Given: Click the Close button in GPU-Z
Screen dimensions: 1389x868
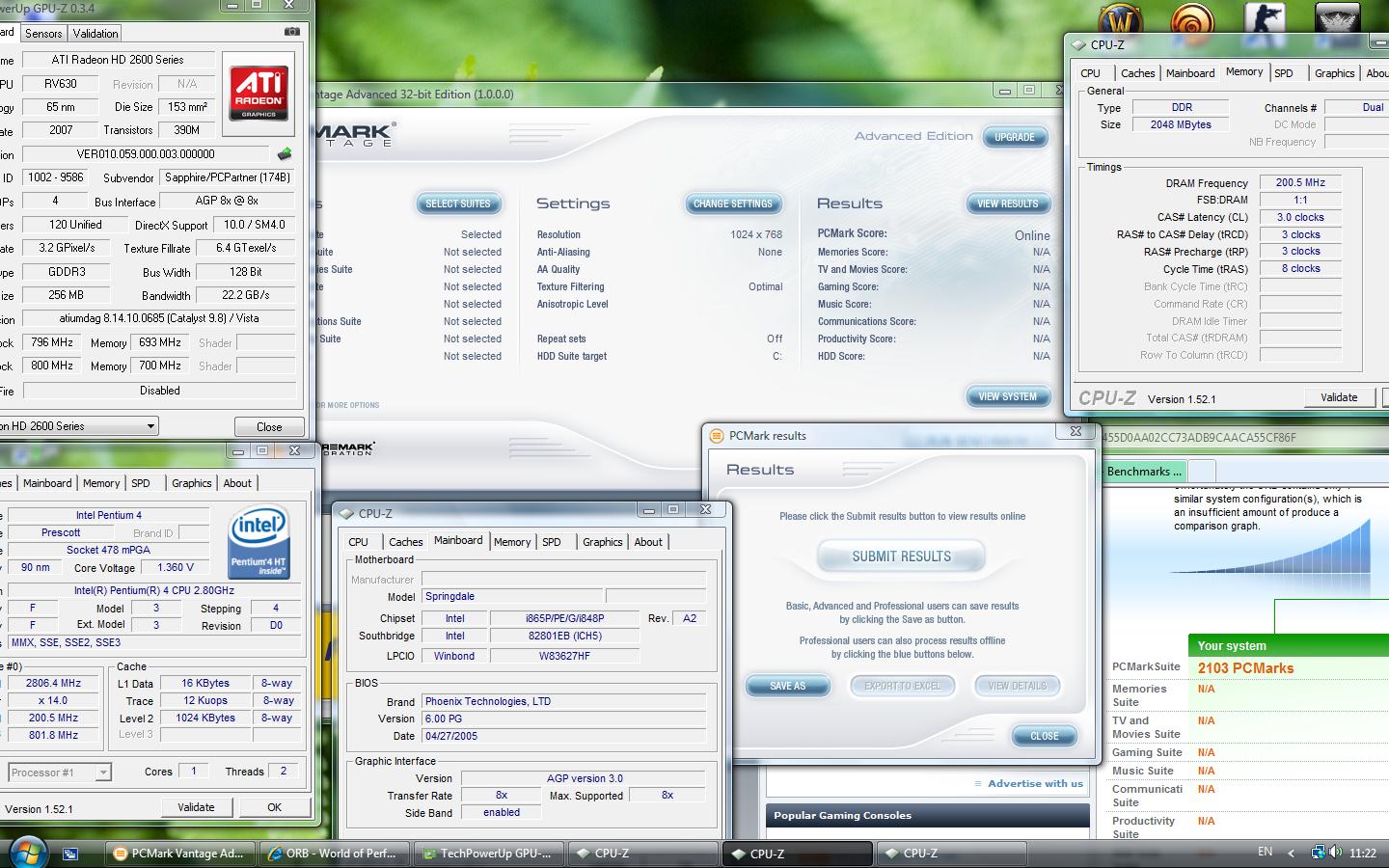Looking at the screenshot, I should click(x=269, y=427).
